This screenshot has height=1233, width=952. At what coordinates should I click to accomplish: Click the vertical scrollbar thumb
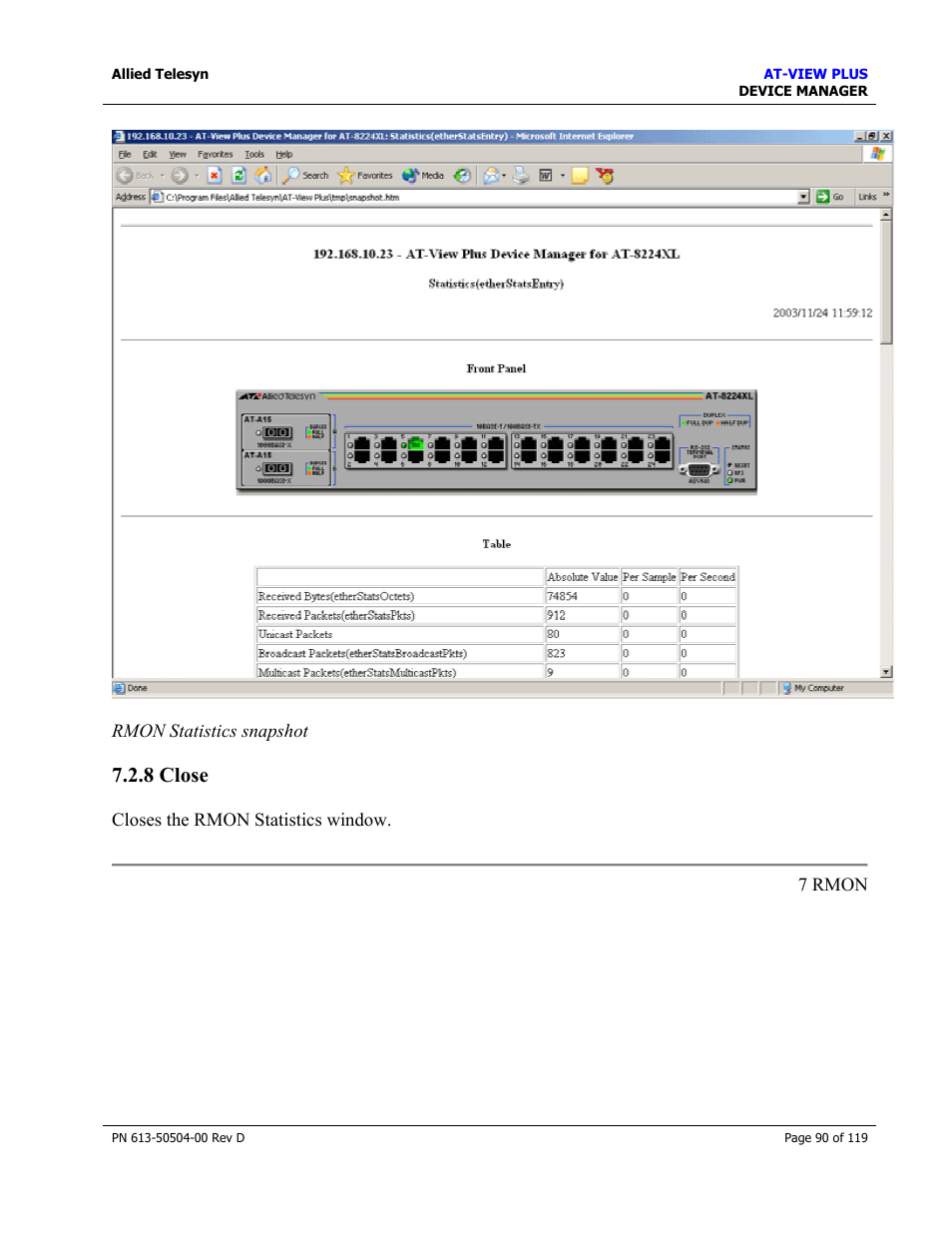(x=886, y=283)
